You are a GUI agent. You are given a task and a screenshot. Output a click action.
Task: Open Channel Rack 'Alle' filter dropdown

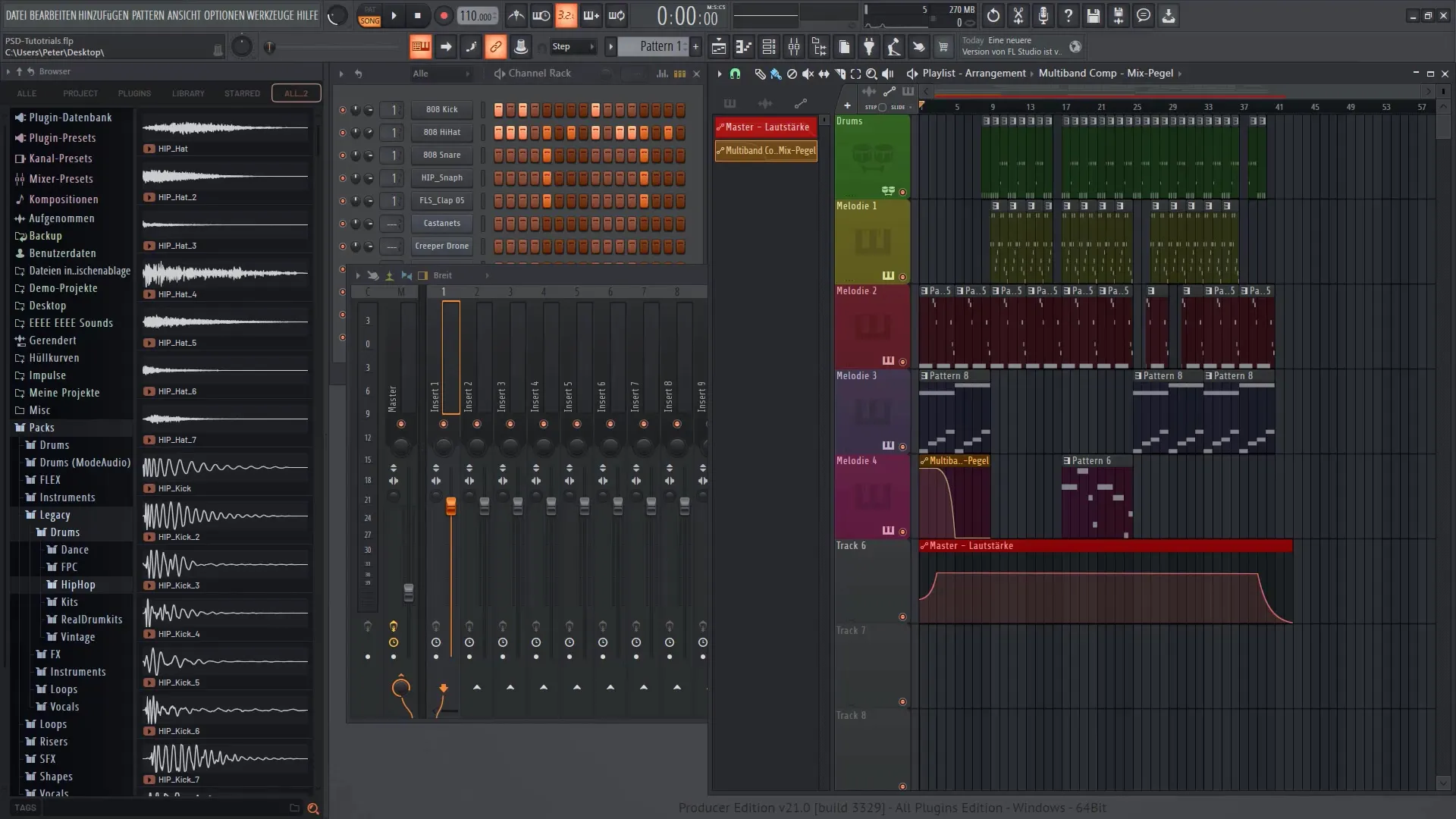pyautogui.click(x=441, y=74)
